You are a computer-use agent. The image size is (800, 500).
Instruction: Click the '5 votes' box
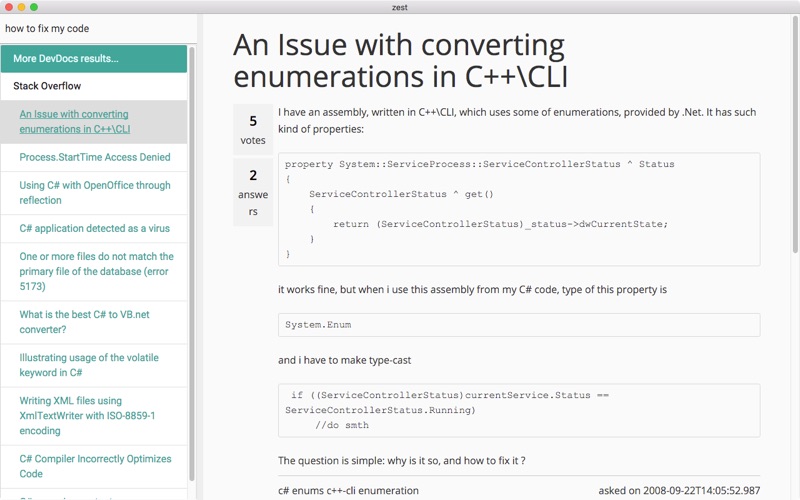pyautogui.click(x=253, y=130)
